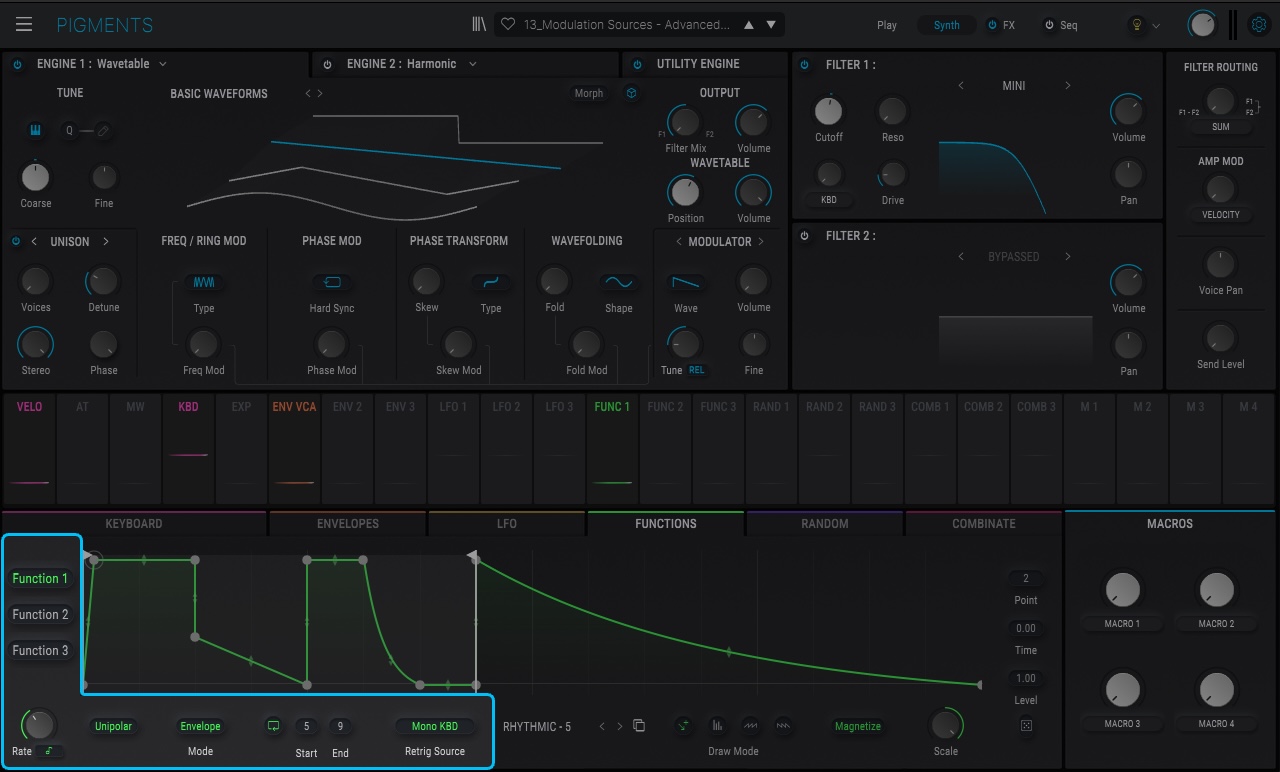Click the Morph button

coord(589,93)
